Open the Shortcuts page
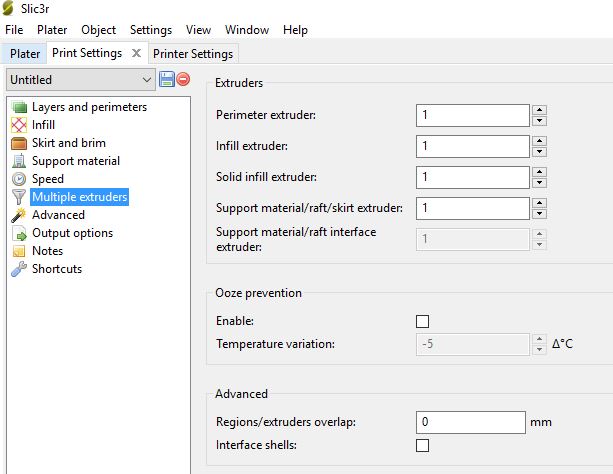Viewport: 613px width, 474px height. pos(56,269)
